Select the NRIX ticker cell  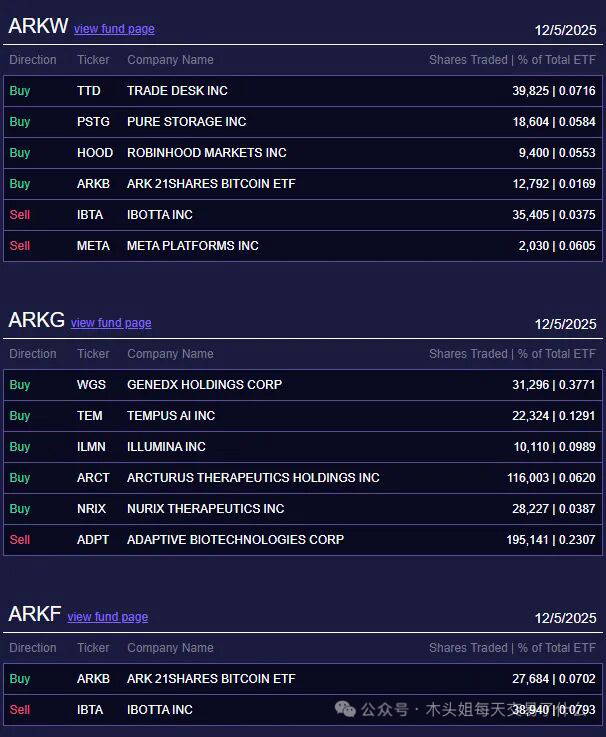click(x=91, y=509)
